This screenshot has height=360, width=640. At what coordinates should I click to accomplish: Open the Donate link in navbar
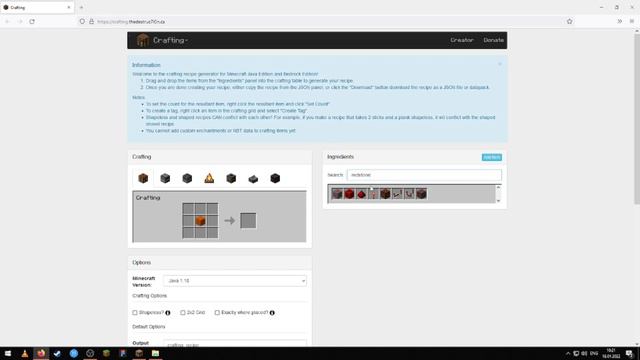point(493,40)
